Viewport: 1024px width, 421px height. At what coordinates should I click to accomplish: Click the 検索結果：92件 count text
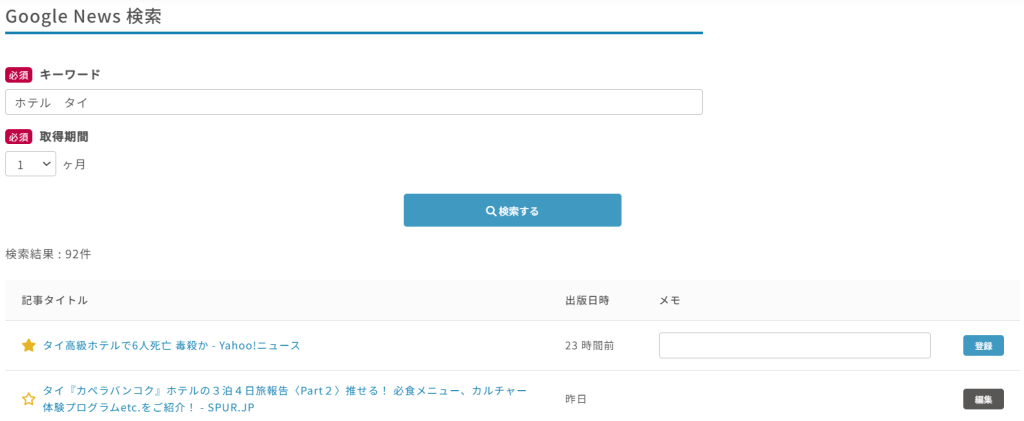tap(48, 254)
